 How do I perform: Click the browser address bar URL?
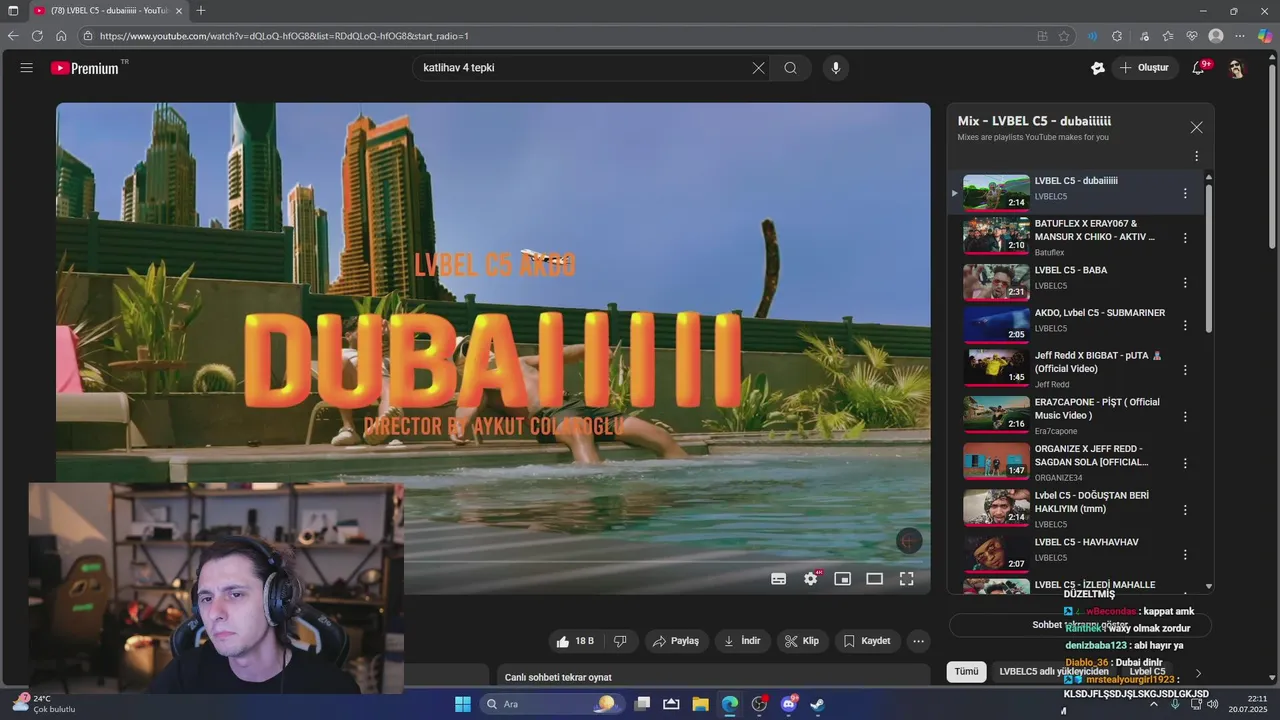click(284, 36)
